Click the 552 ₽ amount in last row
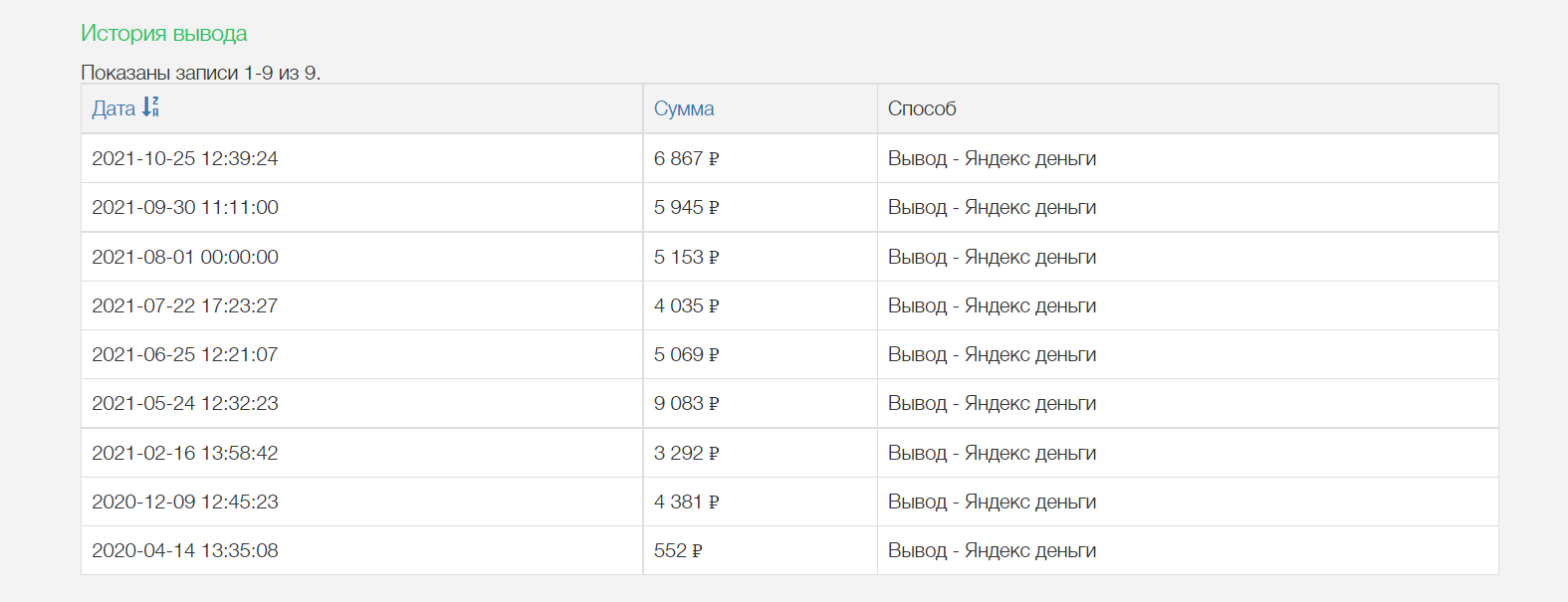 click(678, 550)
